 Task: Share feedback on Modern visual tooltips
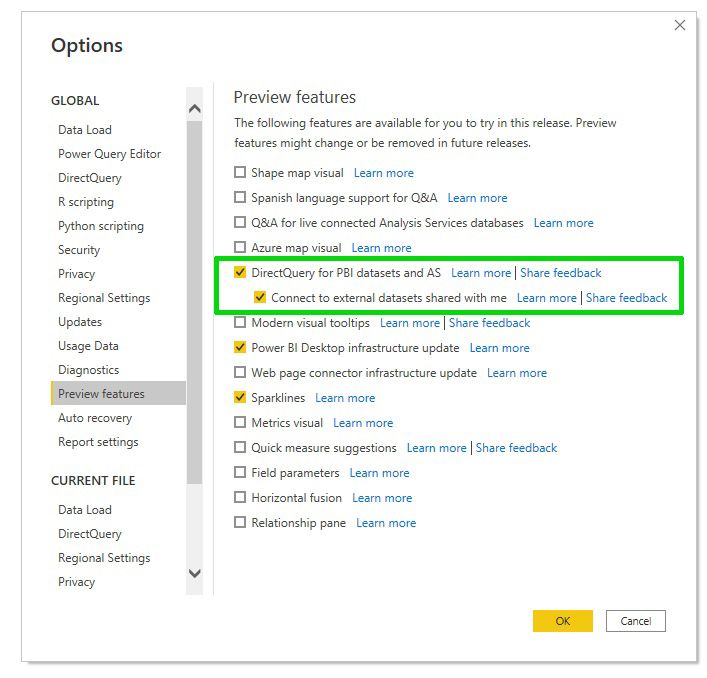pyautogui.click(x=490, y=323)
